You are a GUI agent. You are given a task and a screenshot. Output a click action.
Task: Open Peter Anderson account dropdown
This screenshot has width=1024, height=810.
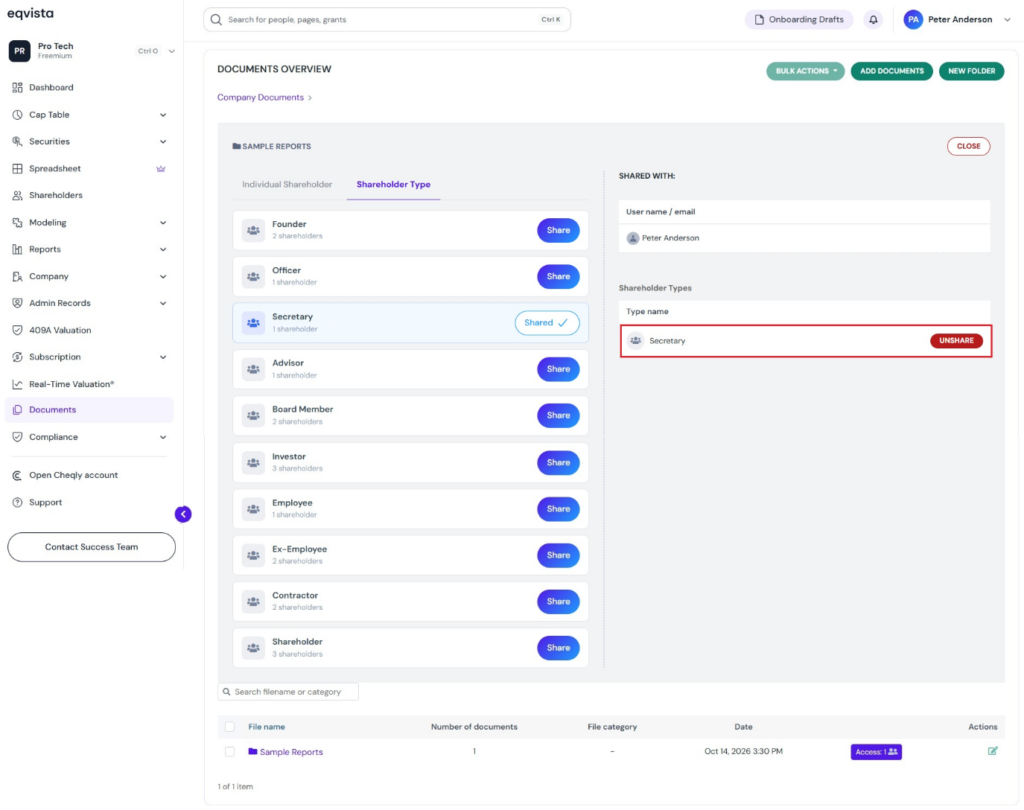[1008, 20]
